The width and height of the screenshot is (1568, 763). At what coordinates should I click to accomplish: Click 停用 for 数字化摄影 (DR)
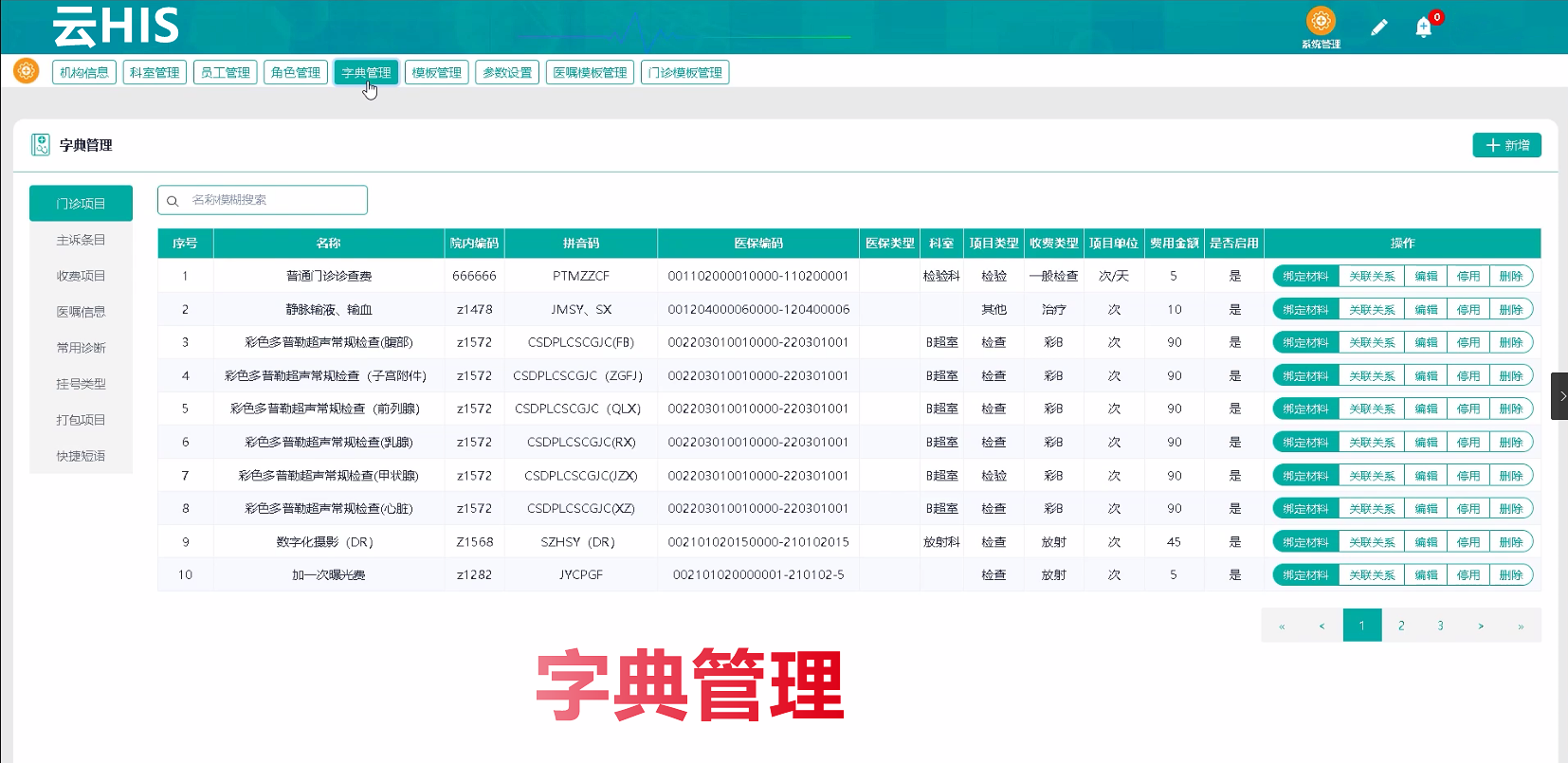[x=1468, y=542]
